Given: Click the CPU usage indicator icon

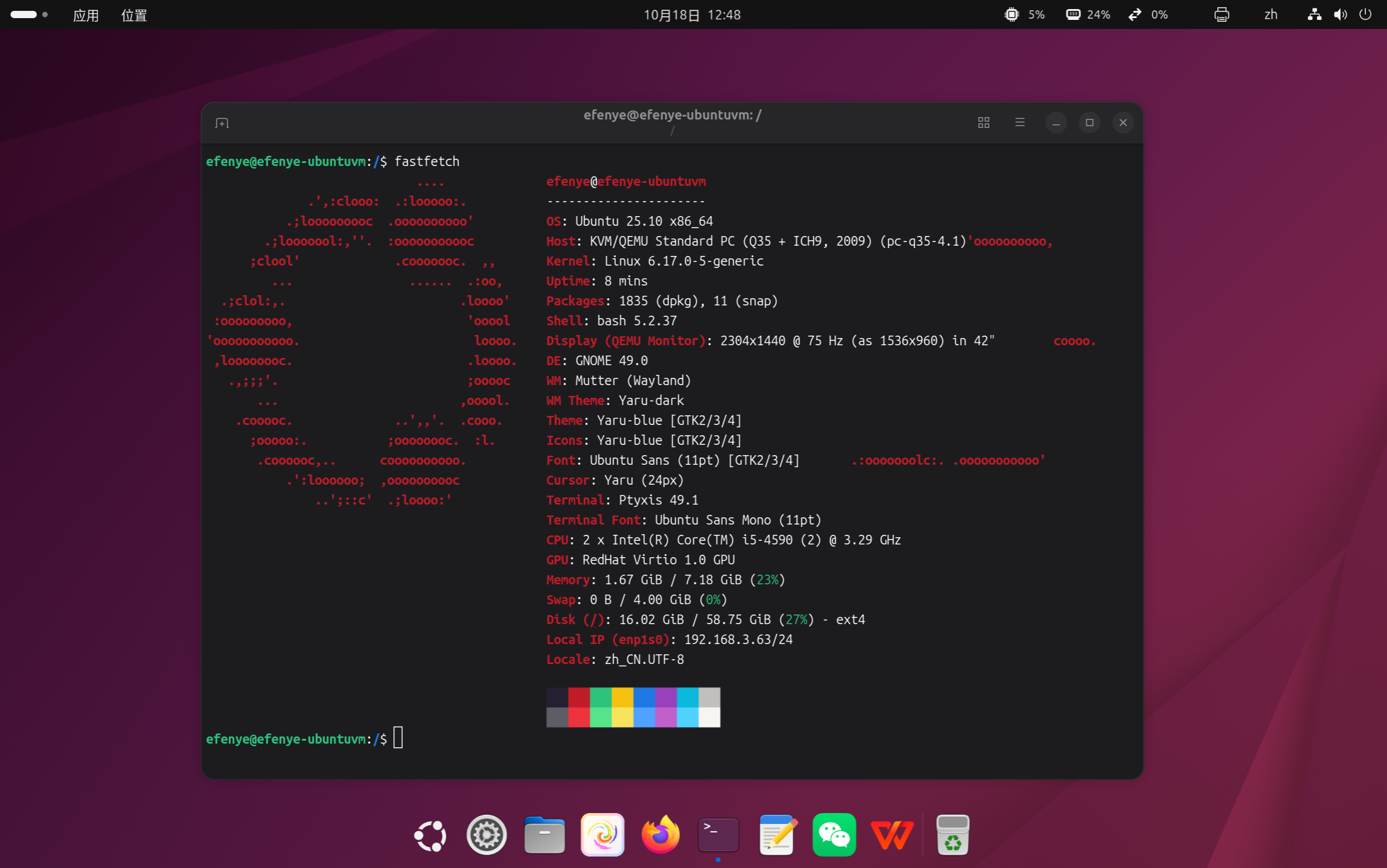Looking at the screenshot, I should [x=1011, y=14].
